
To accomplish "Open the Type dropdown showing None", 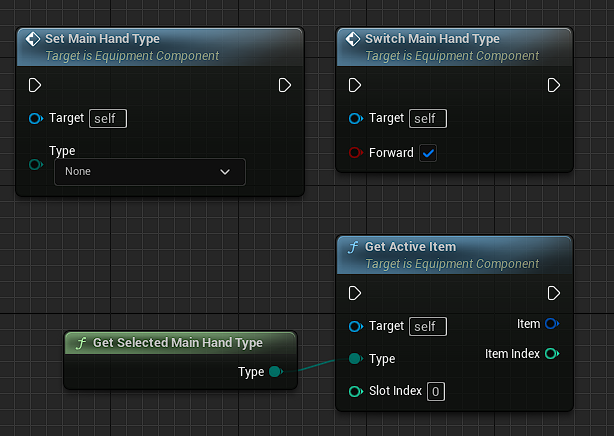I will [x=148, y=172].
